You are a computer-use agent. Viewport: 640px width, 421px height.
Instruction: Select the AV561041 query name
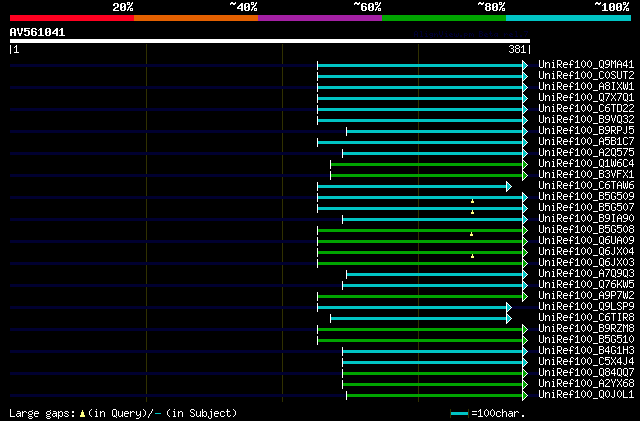tap(37, 32)
